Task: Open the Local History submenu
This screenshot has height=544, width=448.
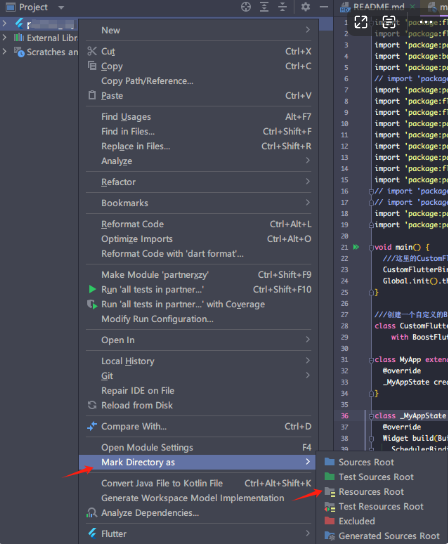Action: pos(198,361)
